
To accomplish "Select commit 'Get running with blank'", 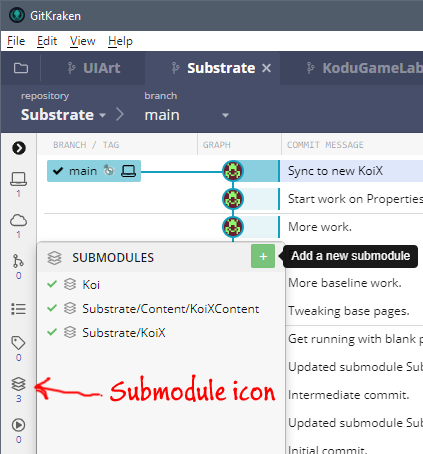I will coord(355,339).
